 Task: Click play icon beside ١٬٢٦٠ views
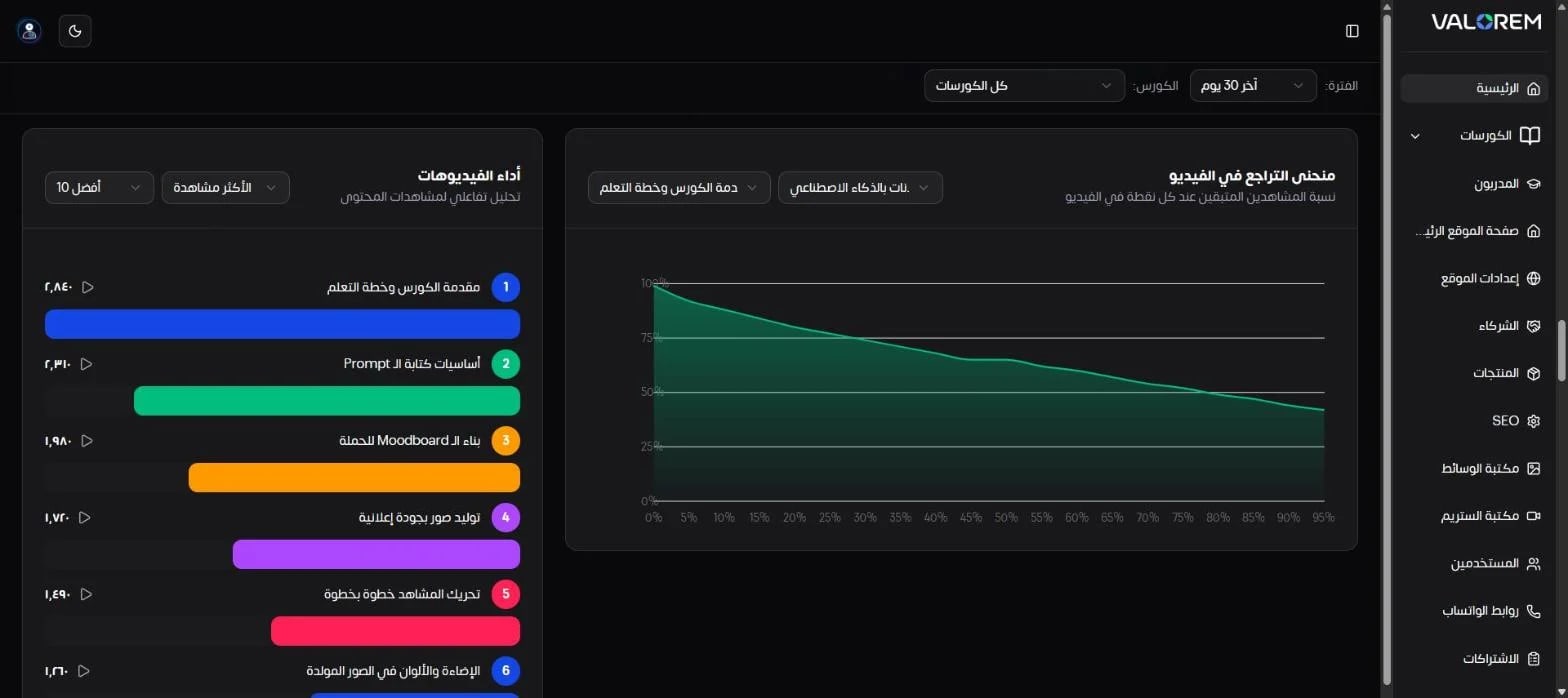click(84, 671)
